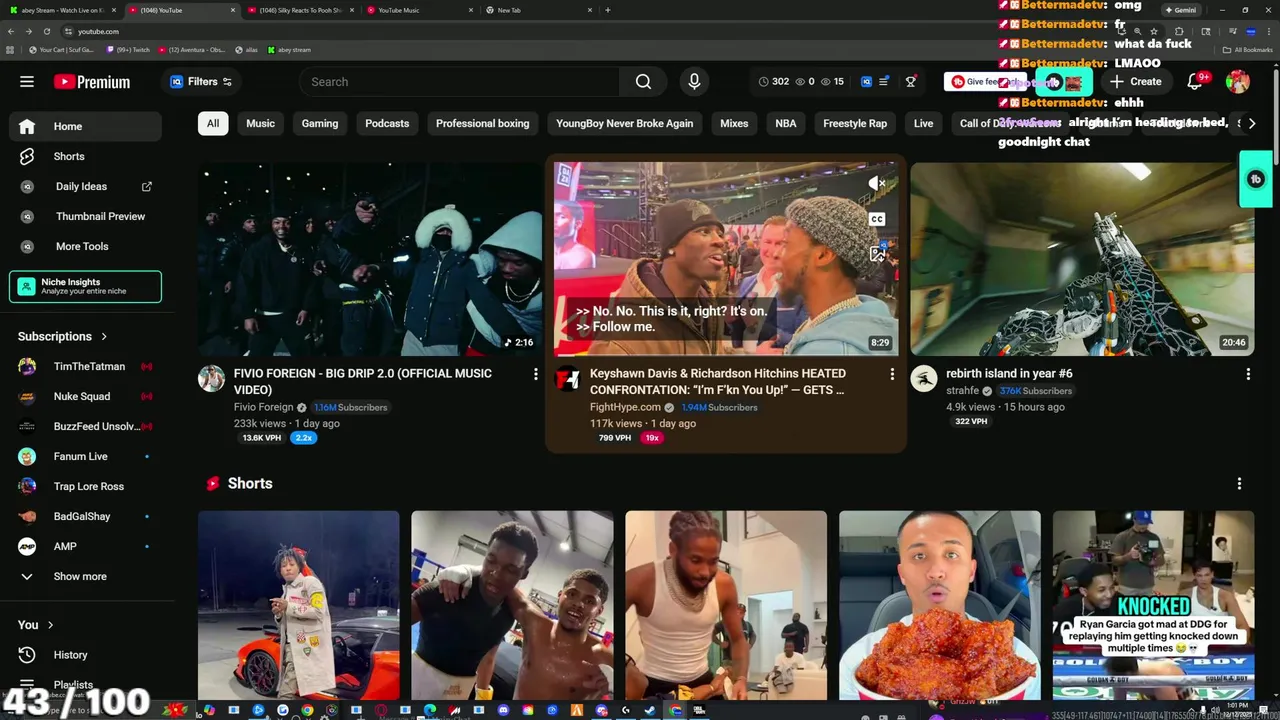Open Ryan Garcia KNOCKED short
The height and width of the screenshot is (720, 1280).
1153,606
